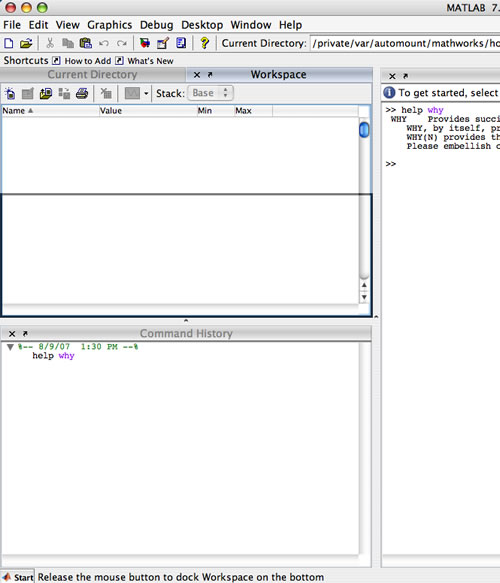Click the New variable icon in Workspace
Viewport: 500px width, 583px height.
point(10,93)
